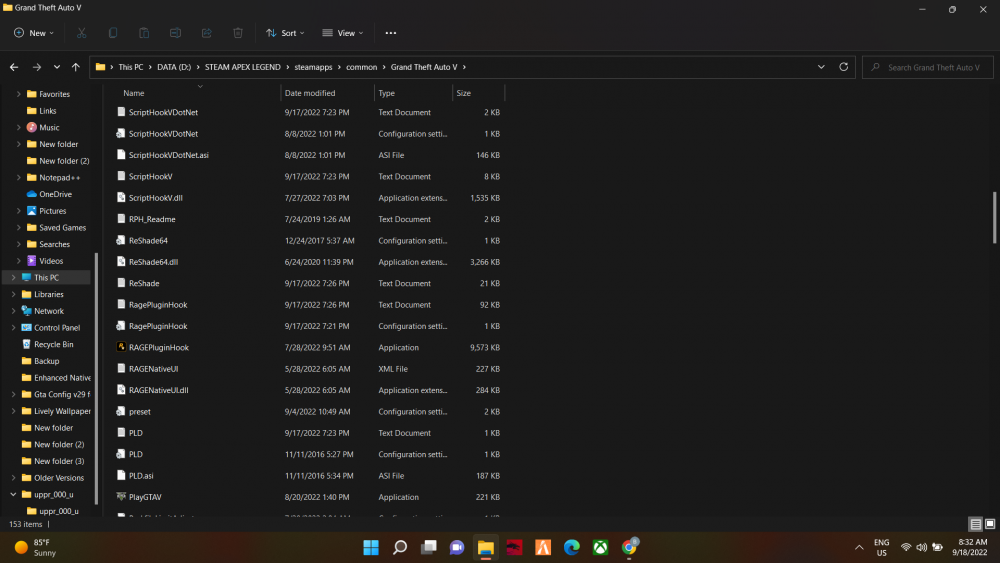Click the file list vertical scrollbar

(994, 217)
